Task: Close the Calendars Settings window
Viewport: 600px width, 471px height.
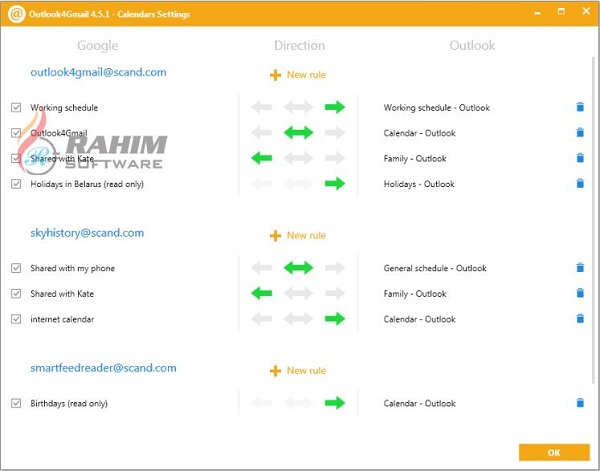Action: point(586,11)
